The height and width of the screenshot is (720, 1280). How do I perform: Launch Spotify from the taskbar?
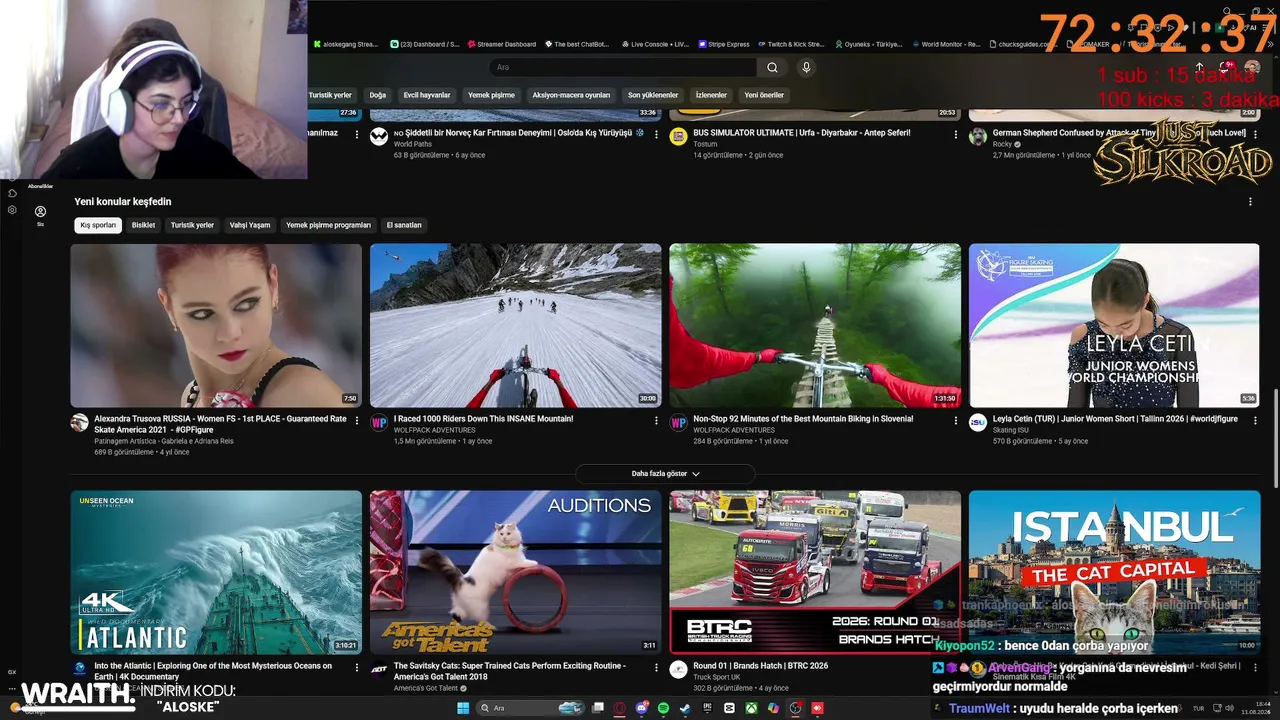[x=663, y=708]
